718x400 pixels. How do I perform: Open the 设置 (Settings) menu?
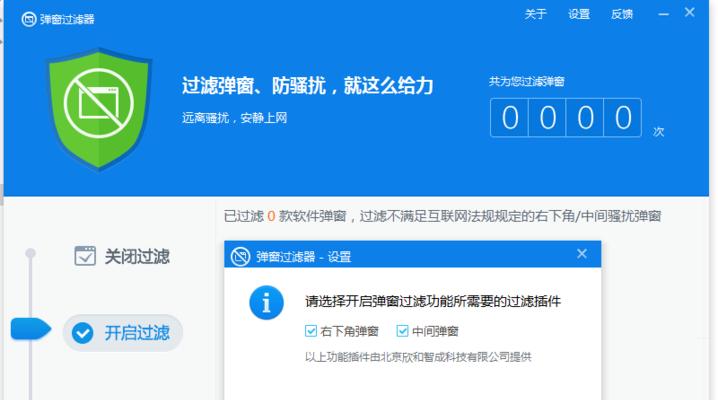(x=579, y=14)
